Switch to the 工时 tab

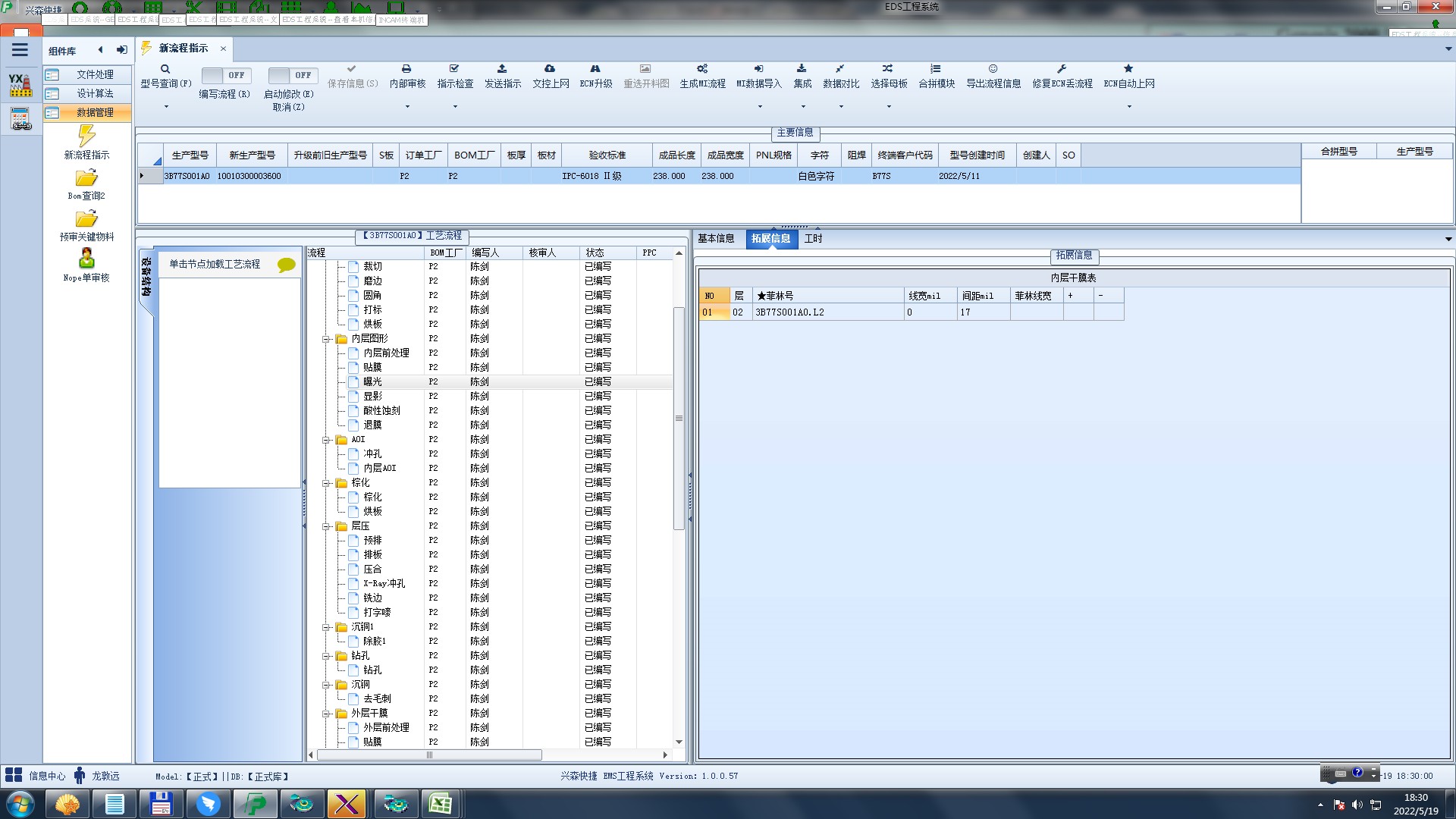pyautogui.click(x=813, y=238)
